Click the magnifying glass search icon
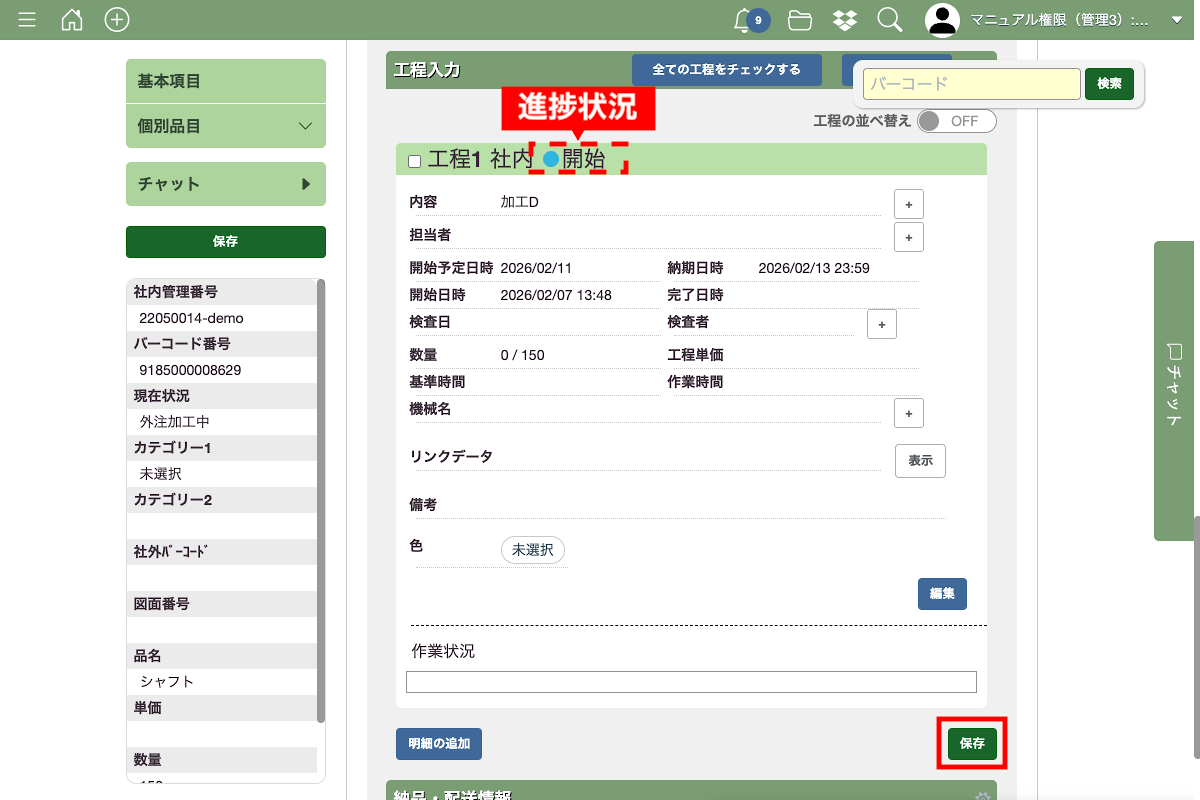 click(x=889, y=20)
